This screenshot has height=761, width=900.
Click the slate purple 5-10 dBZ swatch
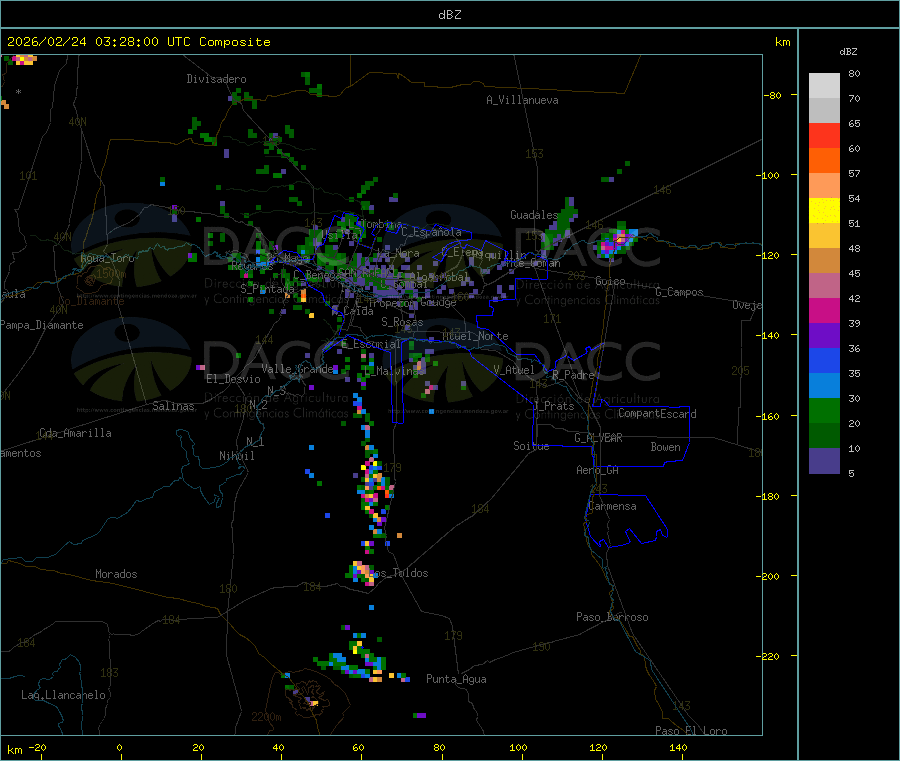(824, 461)
